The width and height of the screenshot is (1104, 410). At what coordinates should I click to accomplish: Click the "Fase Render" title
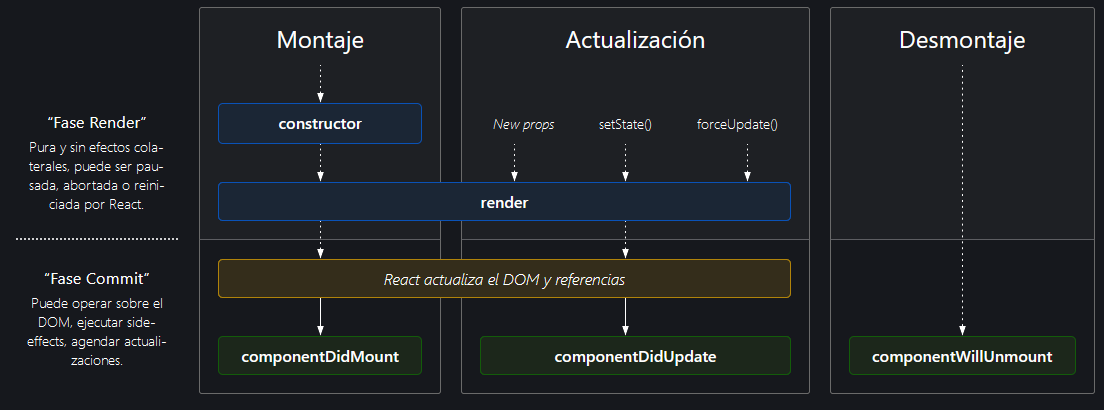[x=96, y=123]
